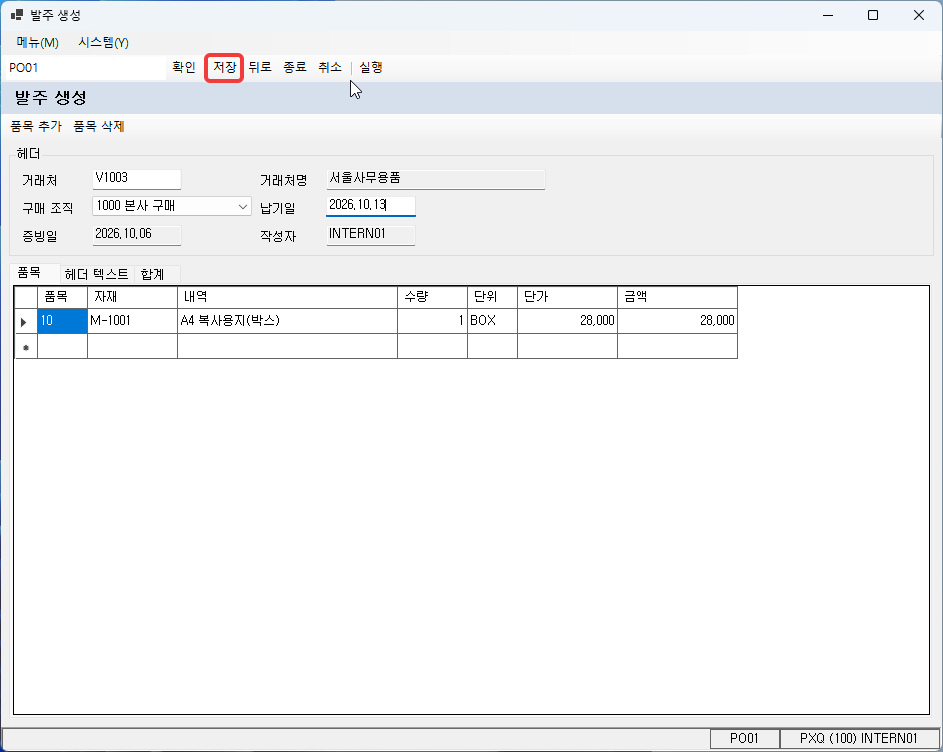Click the application icon in title bar
Image resolution: width=943 pixels, height=752 pixels.
coord(17,15)
